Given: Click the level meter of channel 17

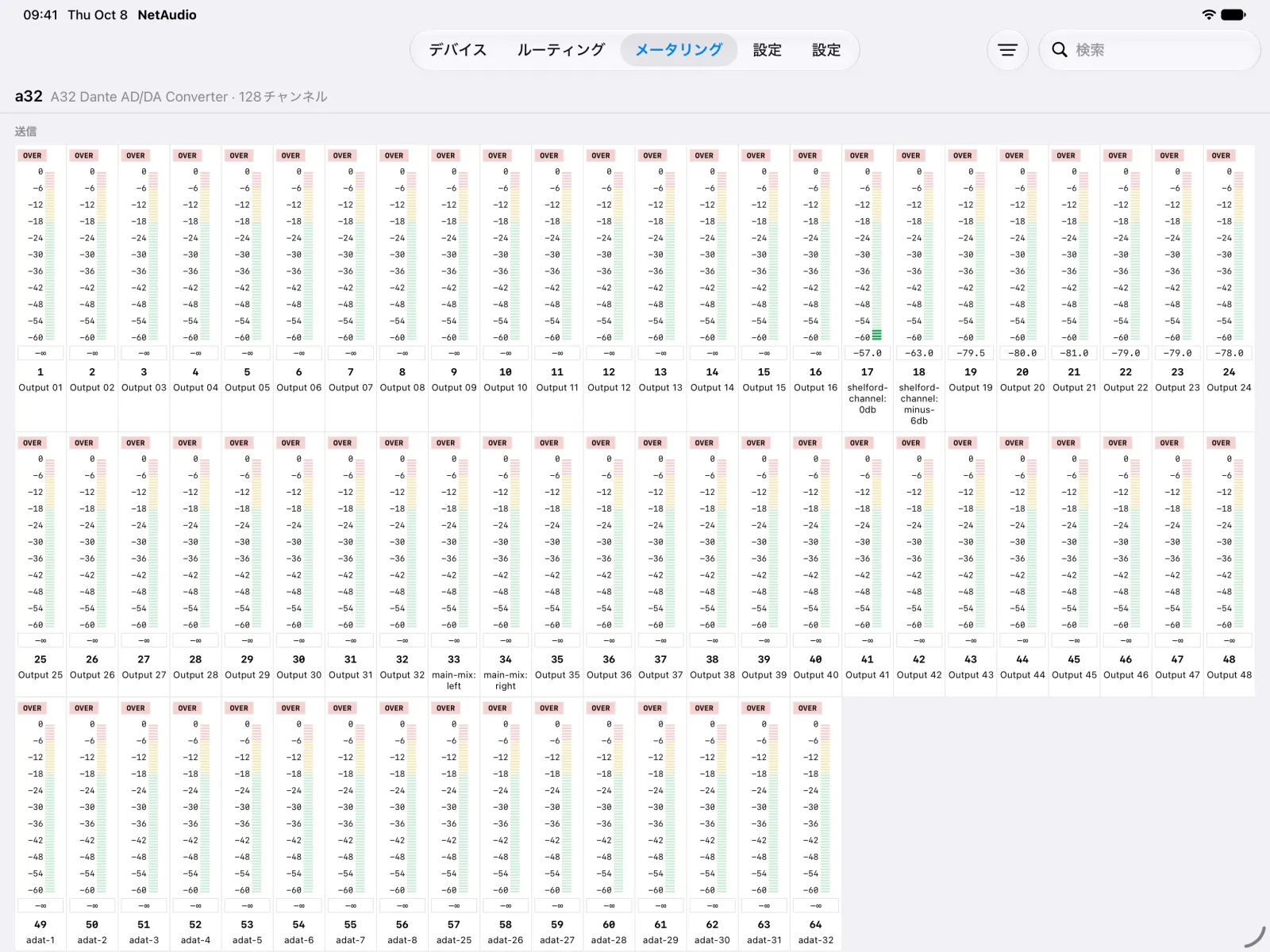Looking at the screenshot, I should (x=877, y=255).
